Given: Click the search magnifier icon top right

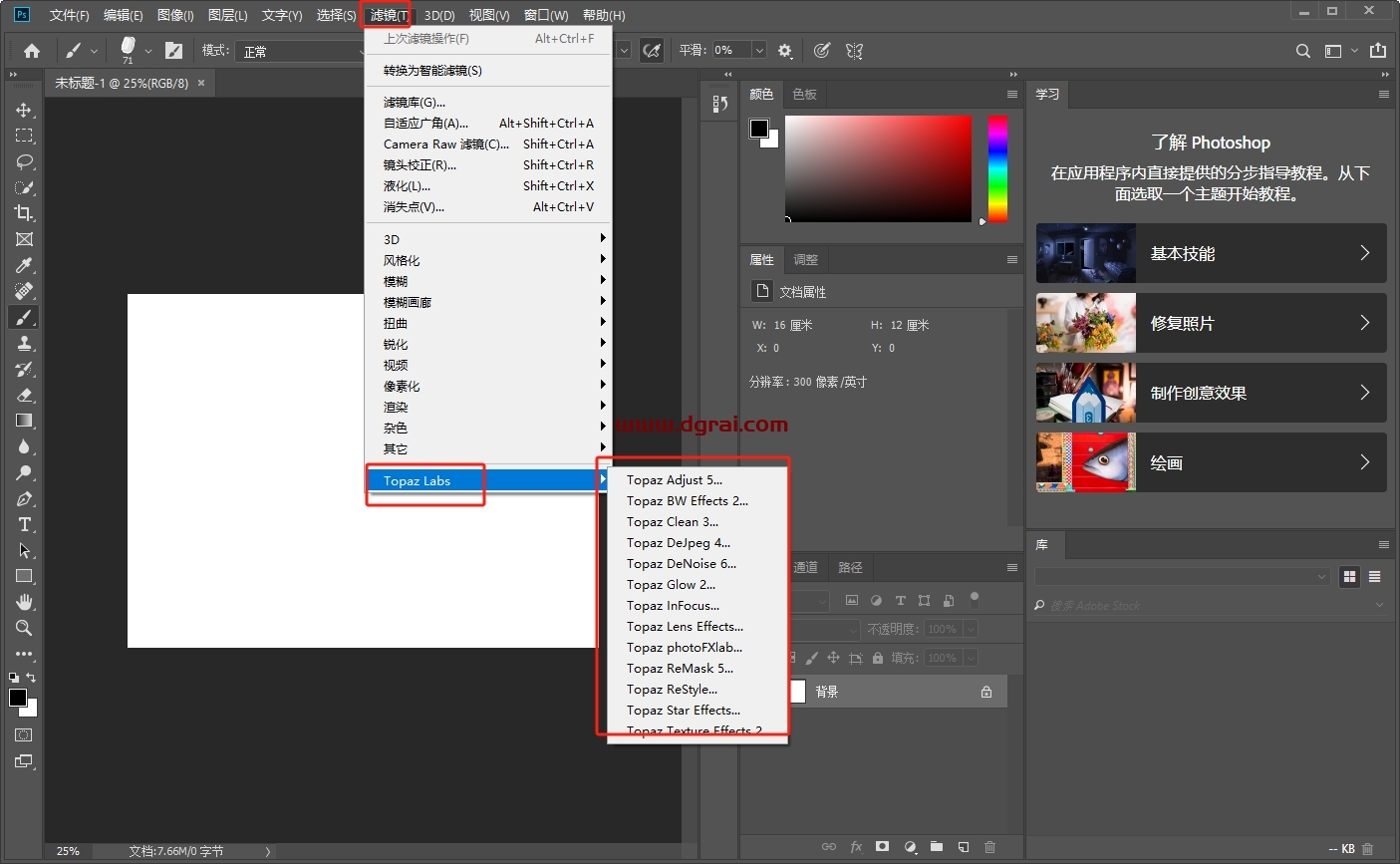Looking at the screenshot, I should pos(1303,51).
